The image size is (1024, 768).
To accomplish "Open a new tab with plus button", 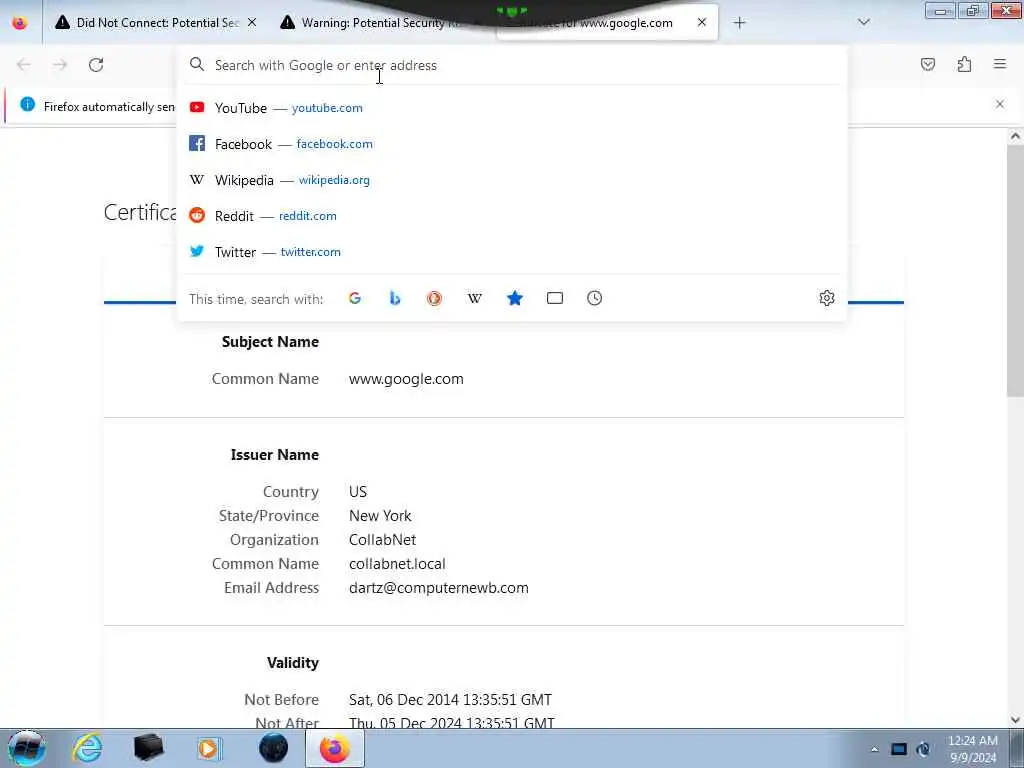I will tap(739, 23).
